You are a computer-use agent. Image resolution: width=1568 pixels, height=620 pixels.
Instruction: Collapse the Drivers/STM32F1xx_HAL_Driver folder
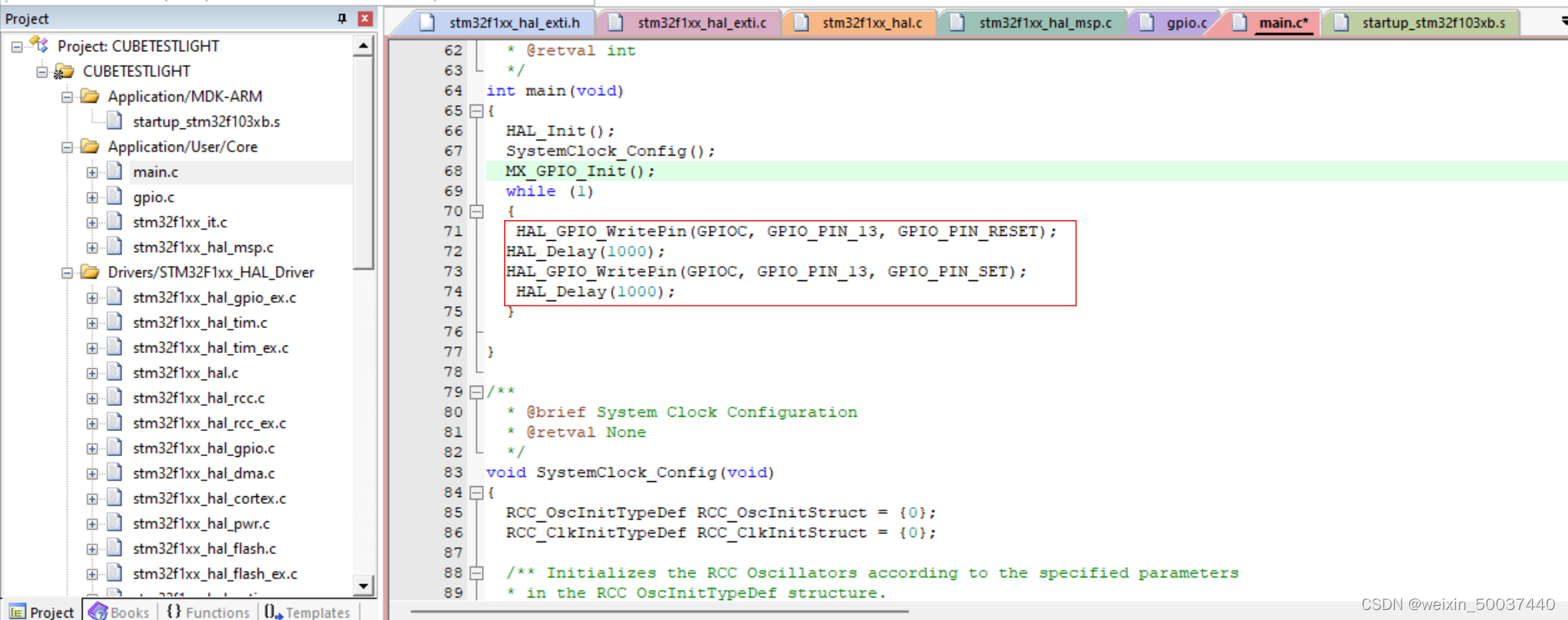click(x=67, y=273)
